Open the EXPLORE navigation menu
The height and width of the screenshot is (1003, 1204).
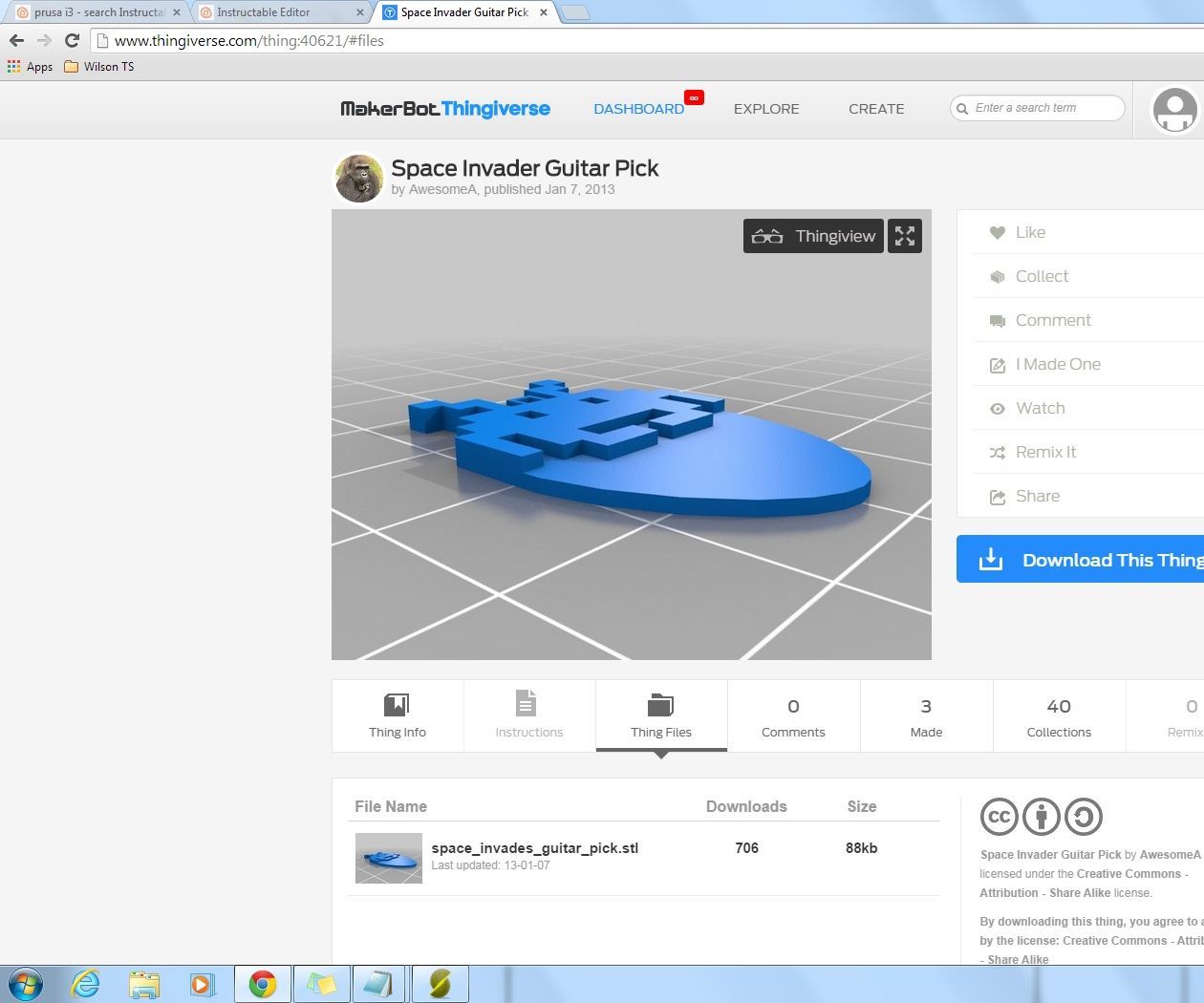coord(765,109)
